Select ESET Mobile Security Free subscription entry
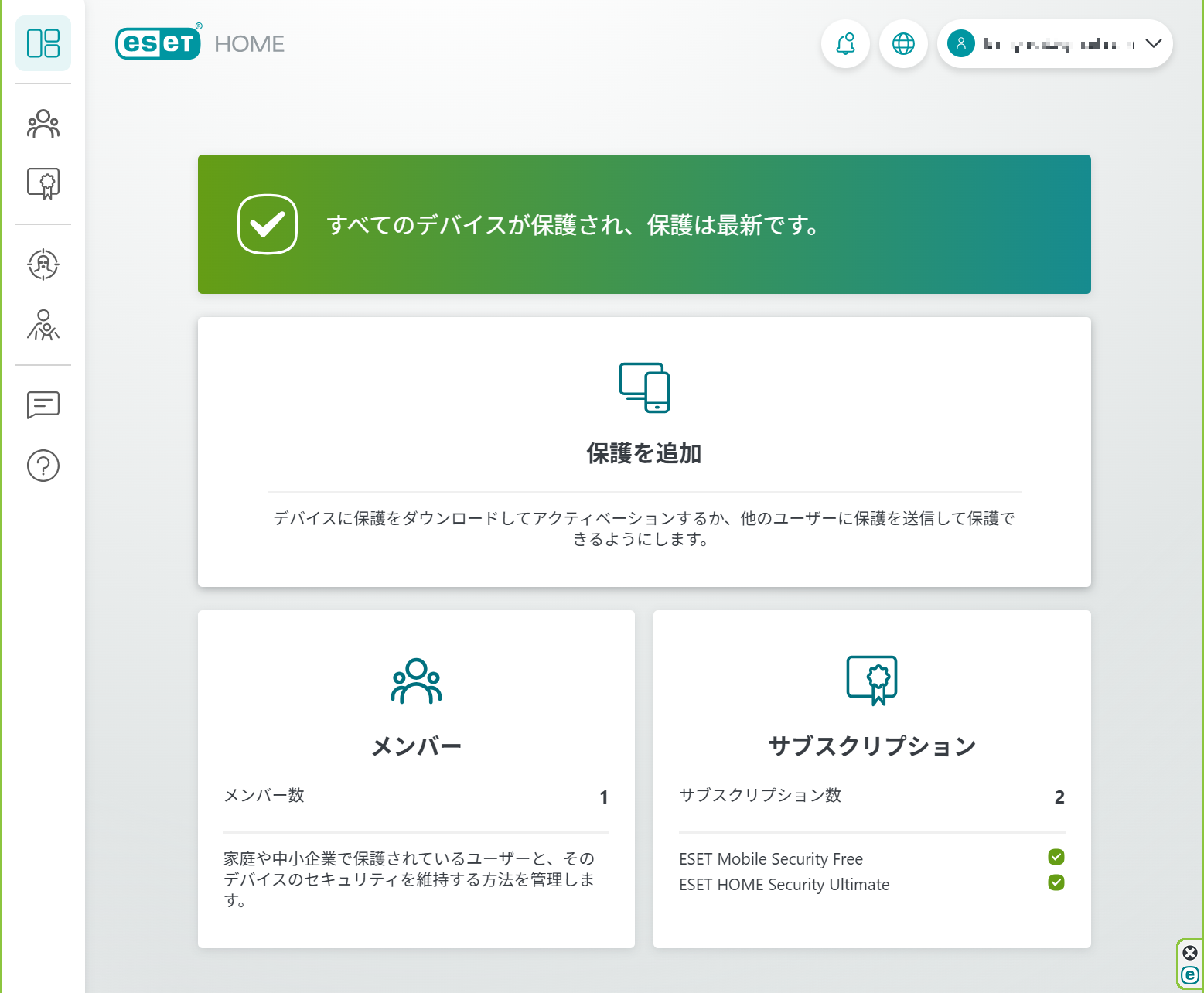This screenshot has width=1204, height=993. (771, 859)
